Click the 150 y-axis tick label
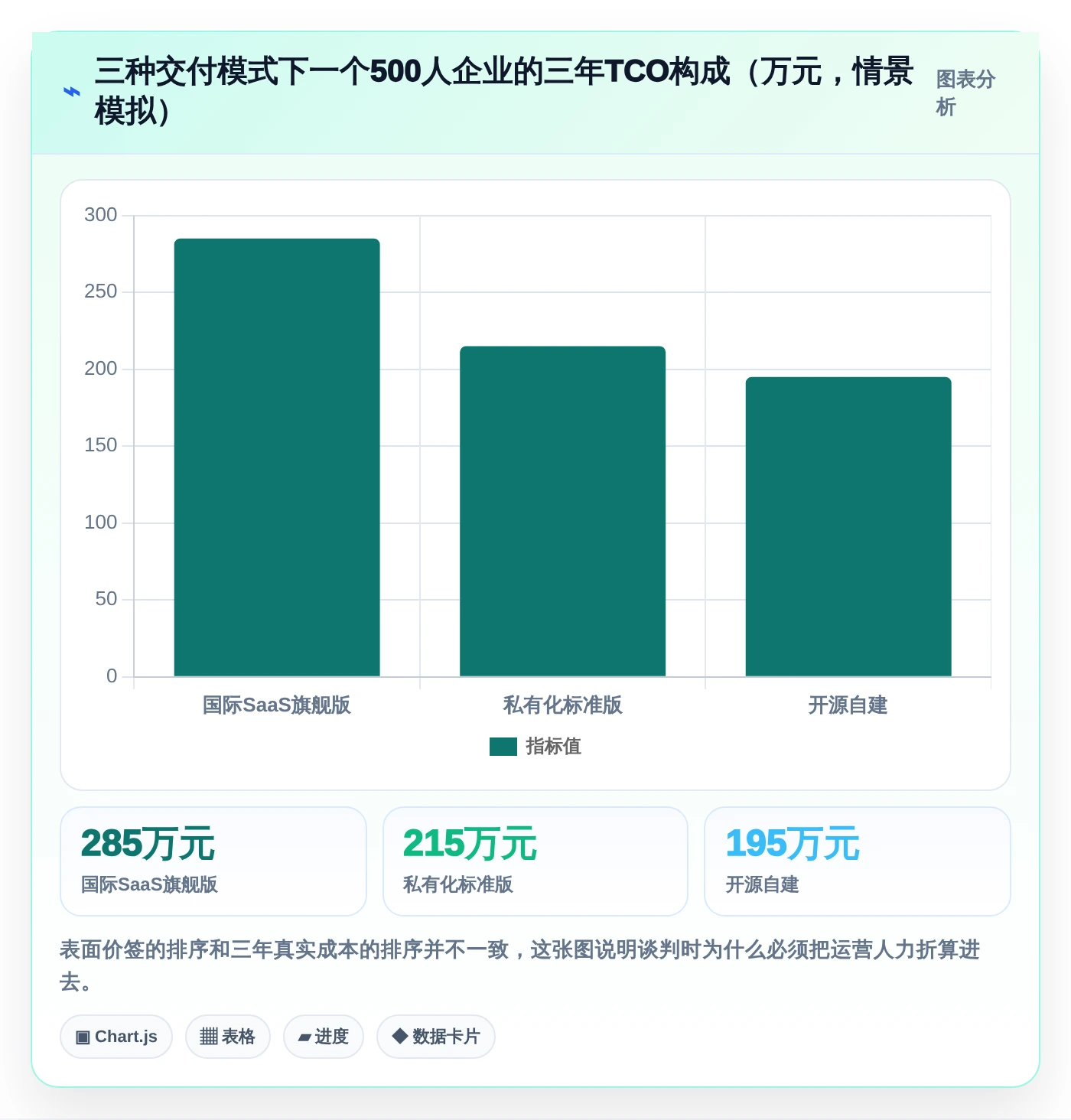The image size is (1071, 1120). [x=101, y=445]
